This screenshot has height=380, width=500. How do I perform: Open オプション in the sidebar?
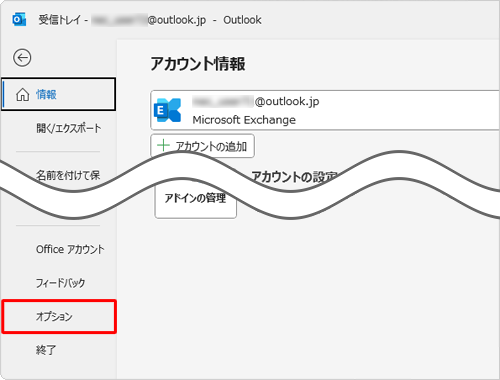click(x=59, y=316)
